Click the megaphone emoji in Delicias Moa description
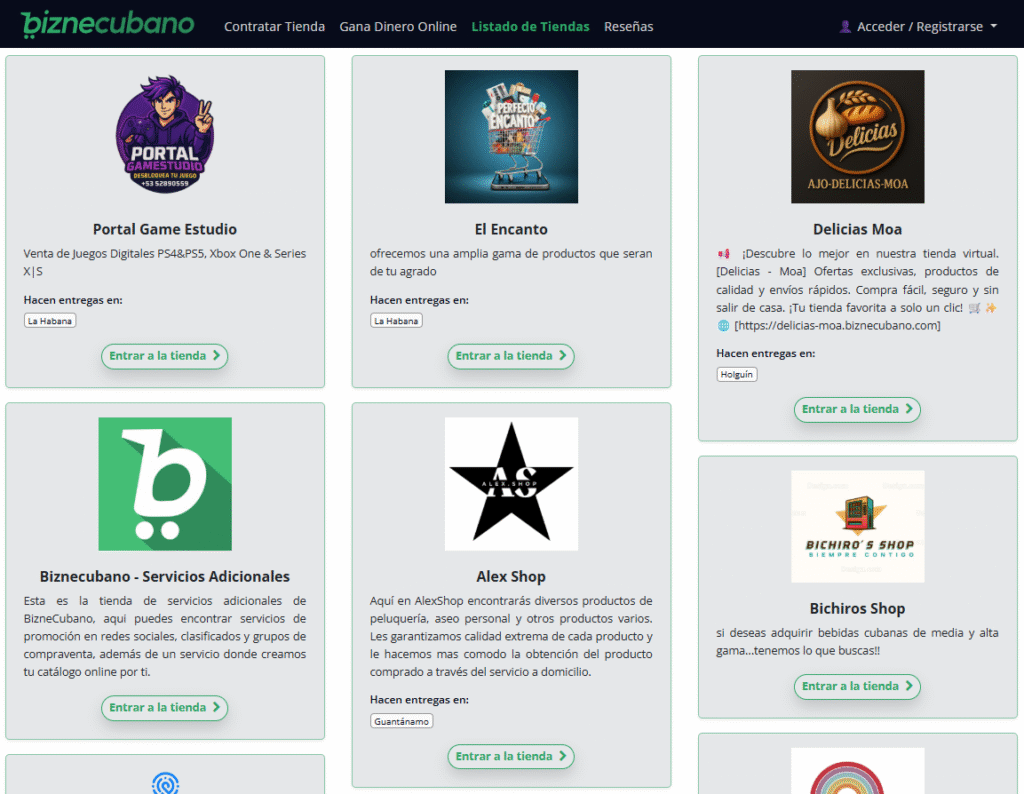1024x794 pixels. [x=724, y=254]
